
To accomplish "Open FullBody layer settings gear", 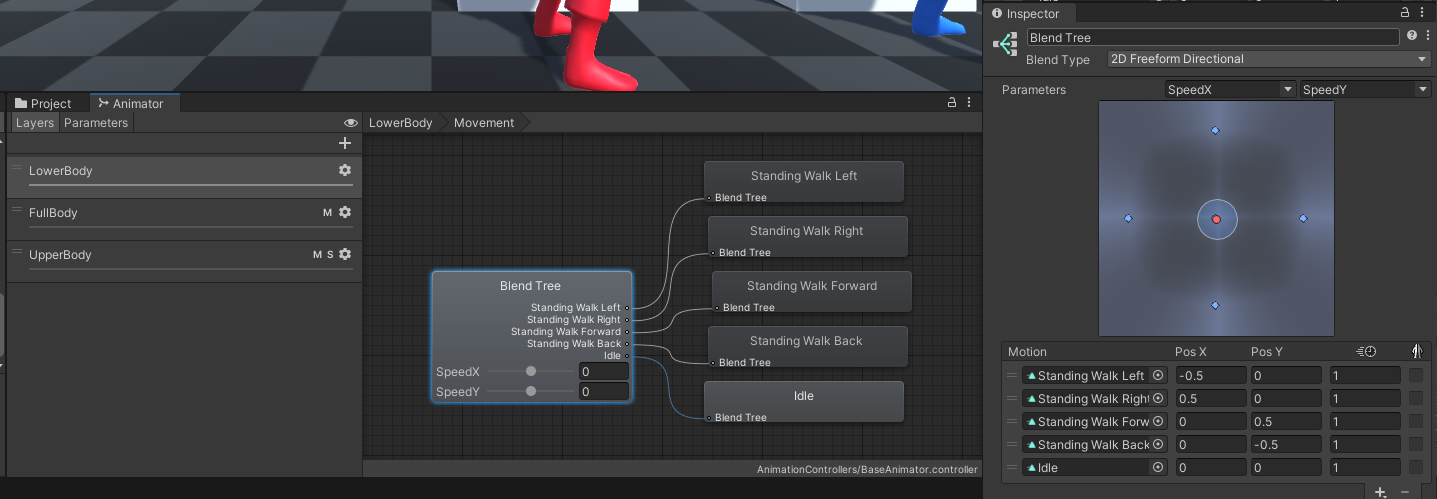I will [345, 213].
